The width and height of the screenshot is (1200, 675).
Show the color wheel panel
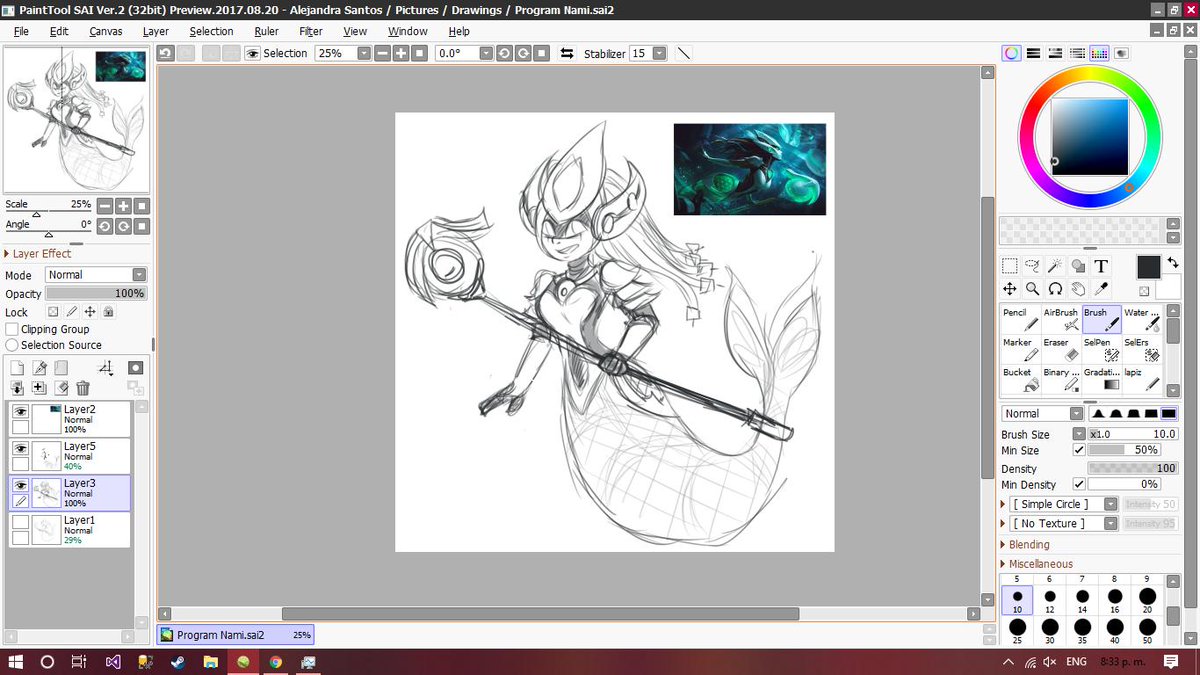(x=1012, y=53)
